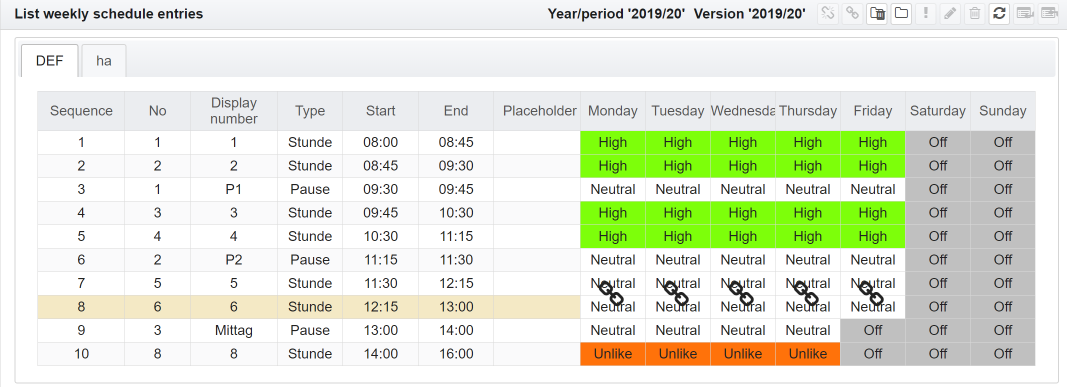Click the empty folder icon in toolbar
Screen dimensions: 1067x387
pos(901,14)
